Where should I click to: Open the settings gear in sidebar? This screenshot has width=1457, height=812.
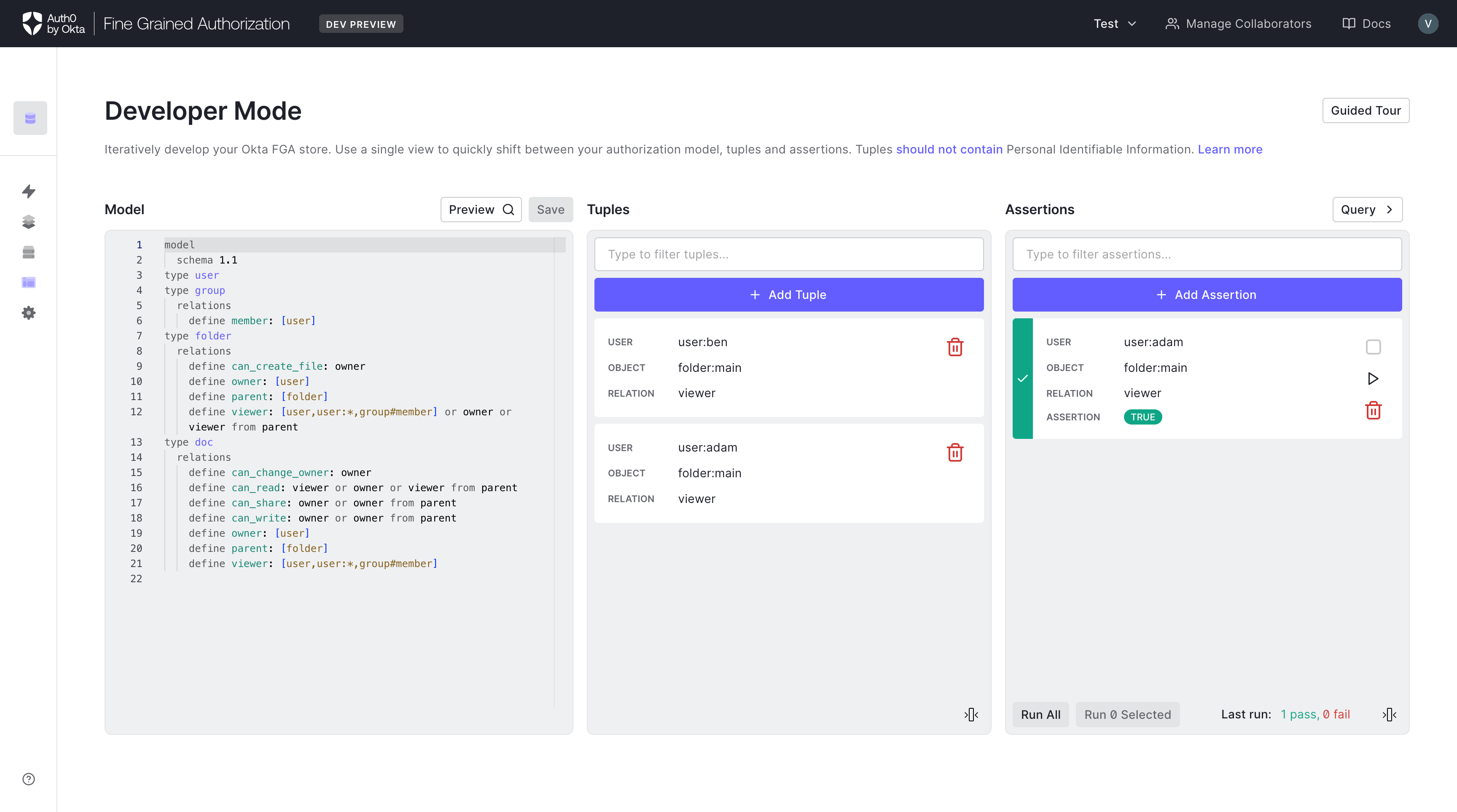click(x=29, y=313)
